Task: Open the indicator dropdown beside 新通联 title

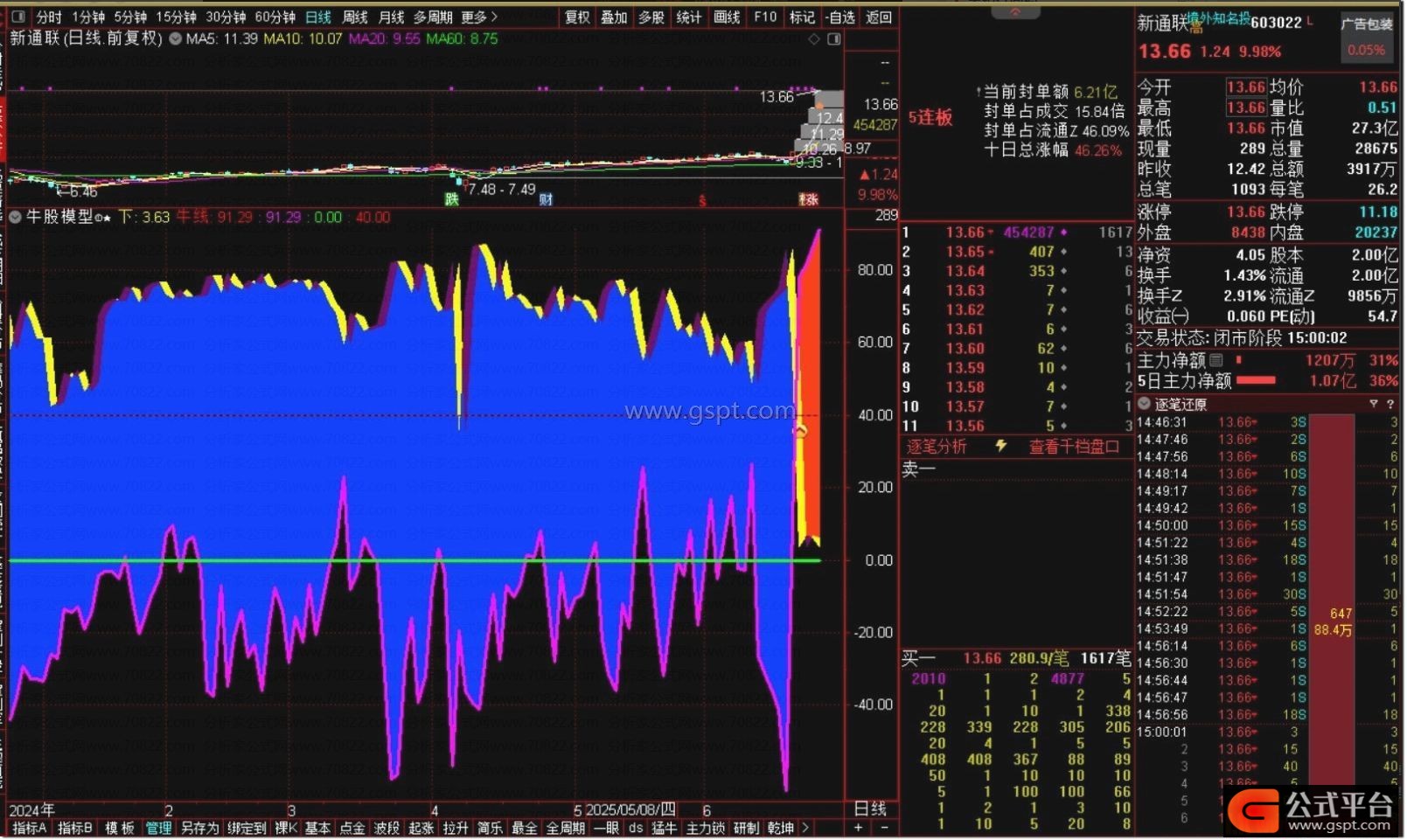Action: pyautogui.click(x=175, y=38)
